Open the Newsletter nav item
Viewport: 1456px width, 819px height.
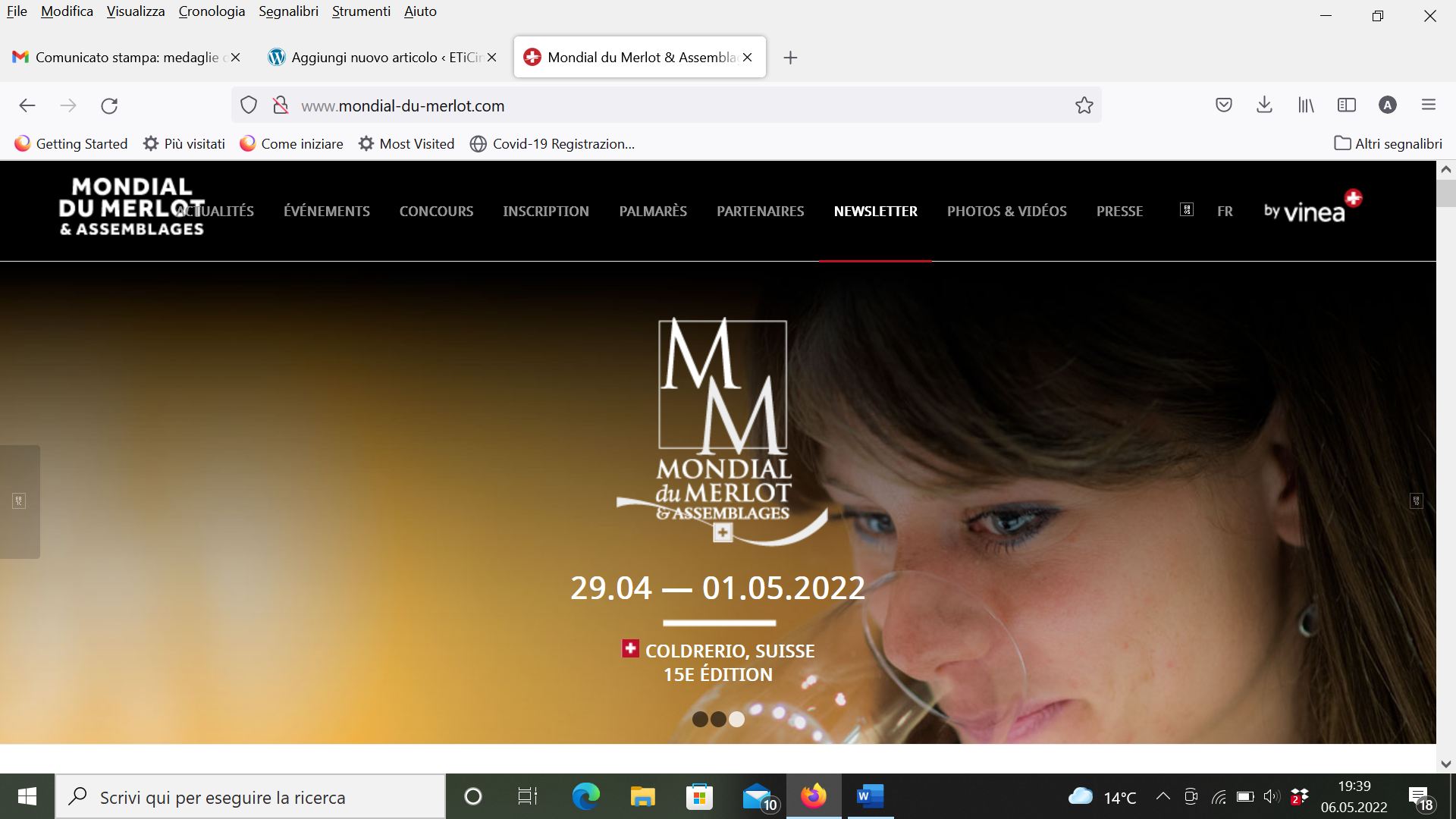click(x=876, y=212)
